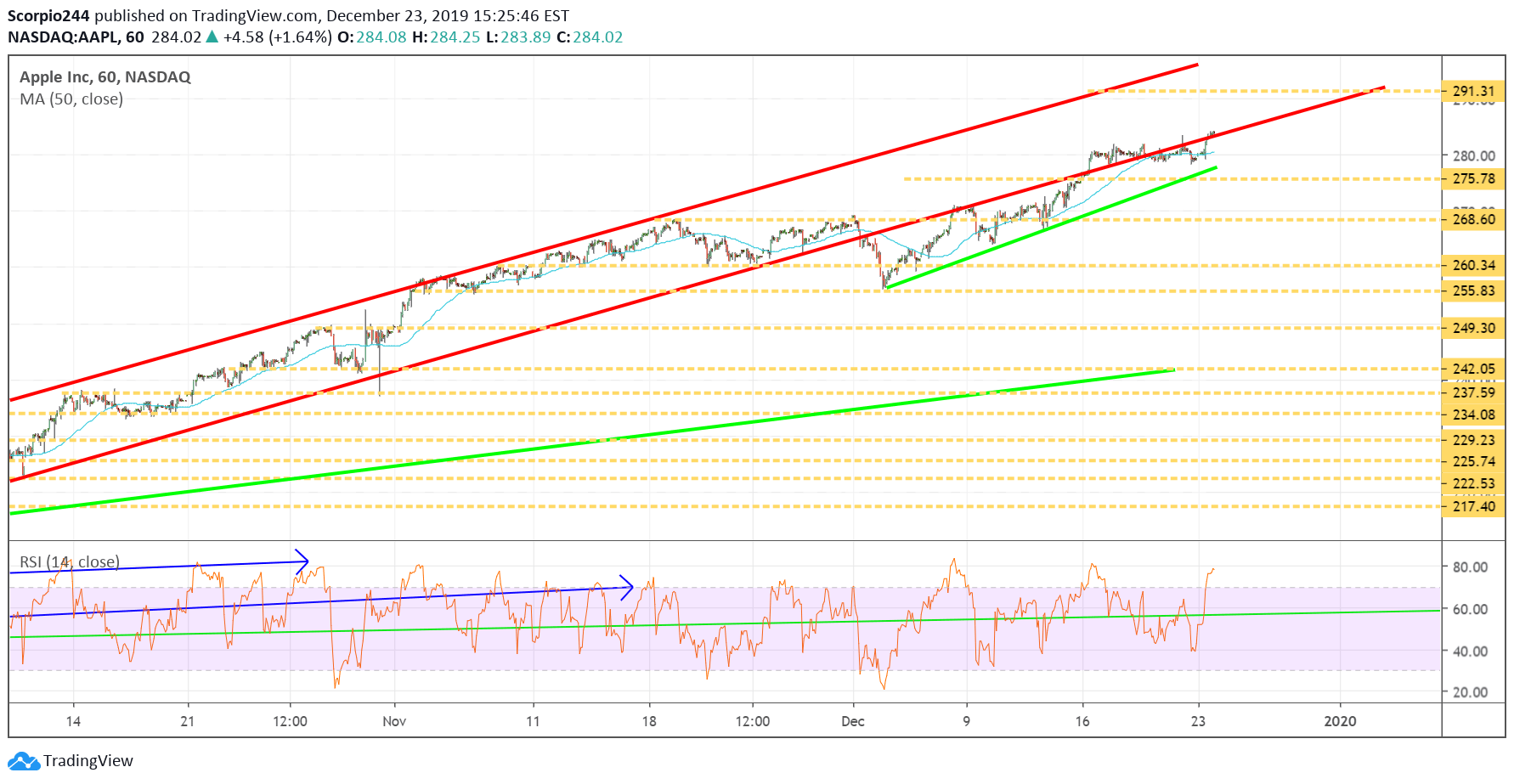Click the 280.00 price axis label
Screen dimensions: 1514x784
1473,155
